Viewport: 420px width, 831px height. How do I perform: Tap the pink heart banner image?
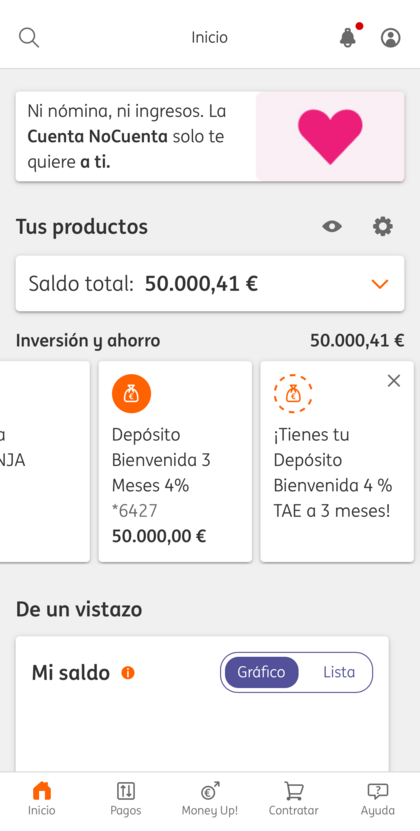[x=330, y=137]
